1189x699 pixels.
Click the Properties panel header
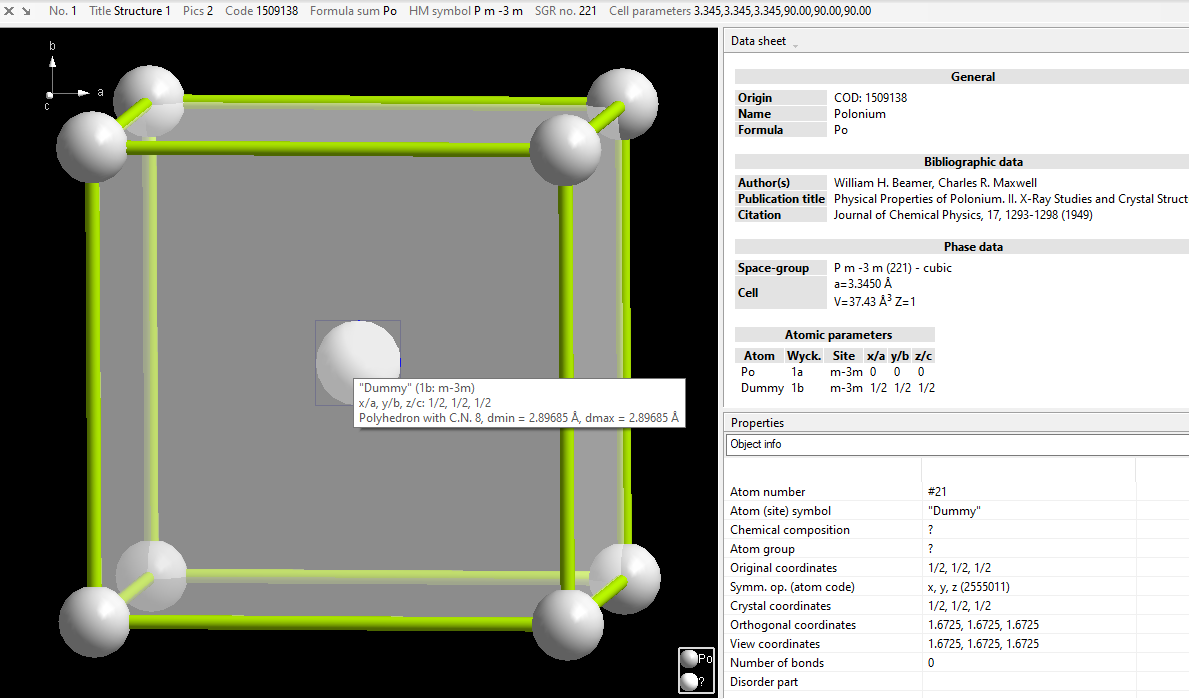pyautogui.click(x=757, y=423)
